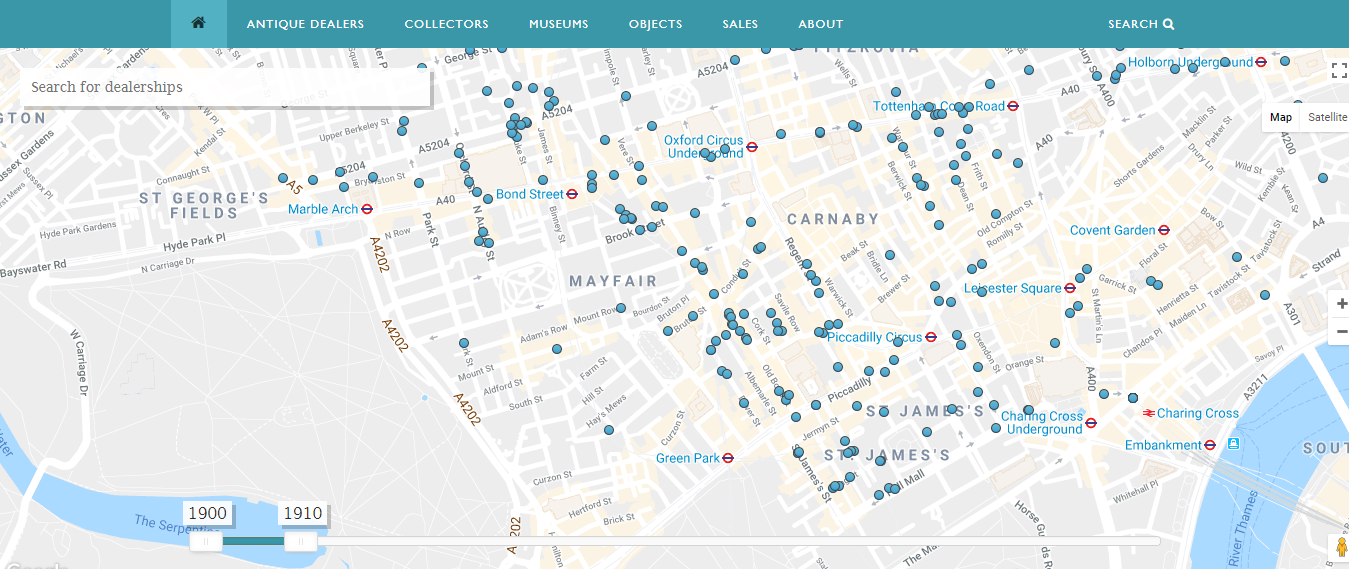
Task: Select the Map view type
Action: point(1280,117)
